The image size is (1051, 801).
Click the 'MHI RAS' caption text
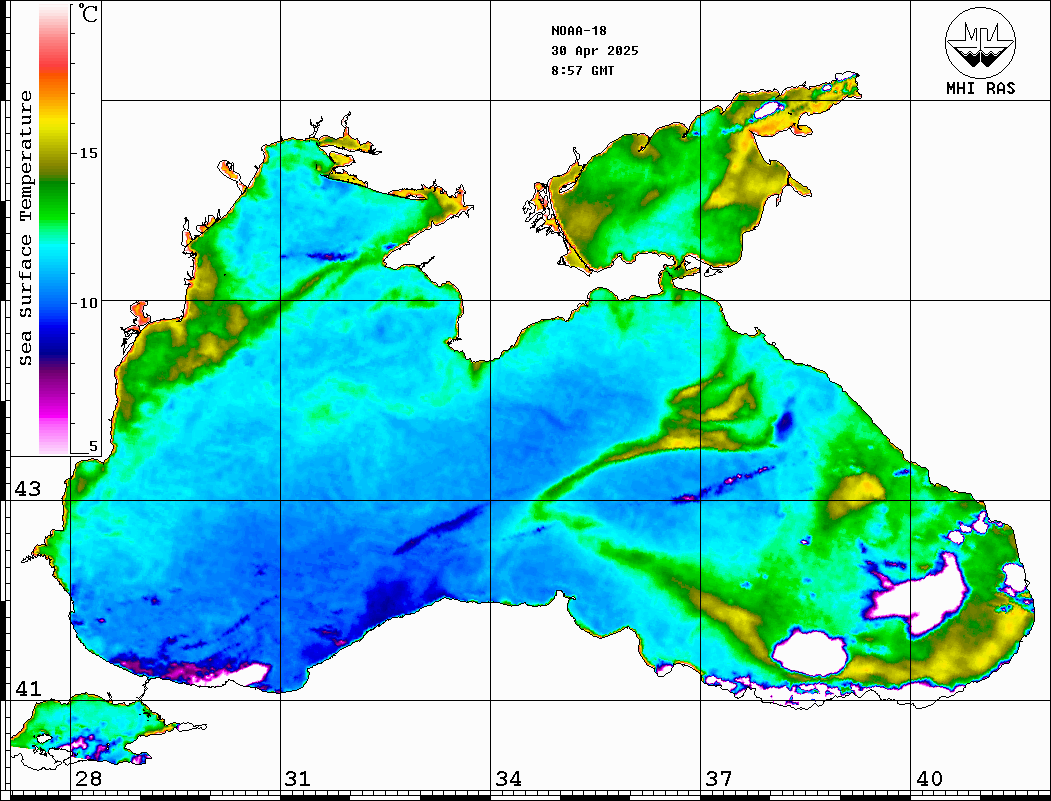[x=981, y=88]
